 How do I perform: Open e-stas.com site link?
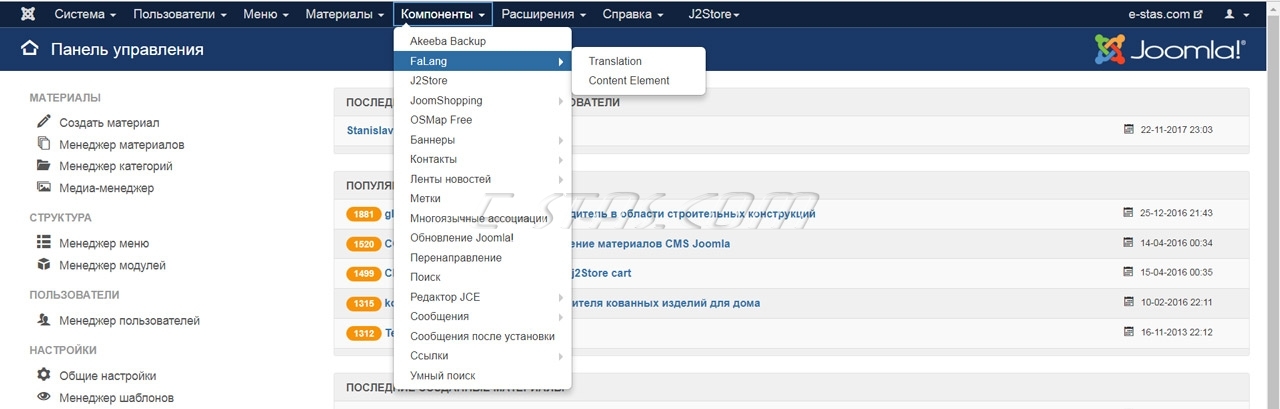[x=1165, y=15]
